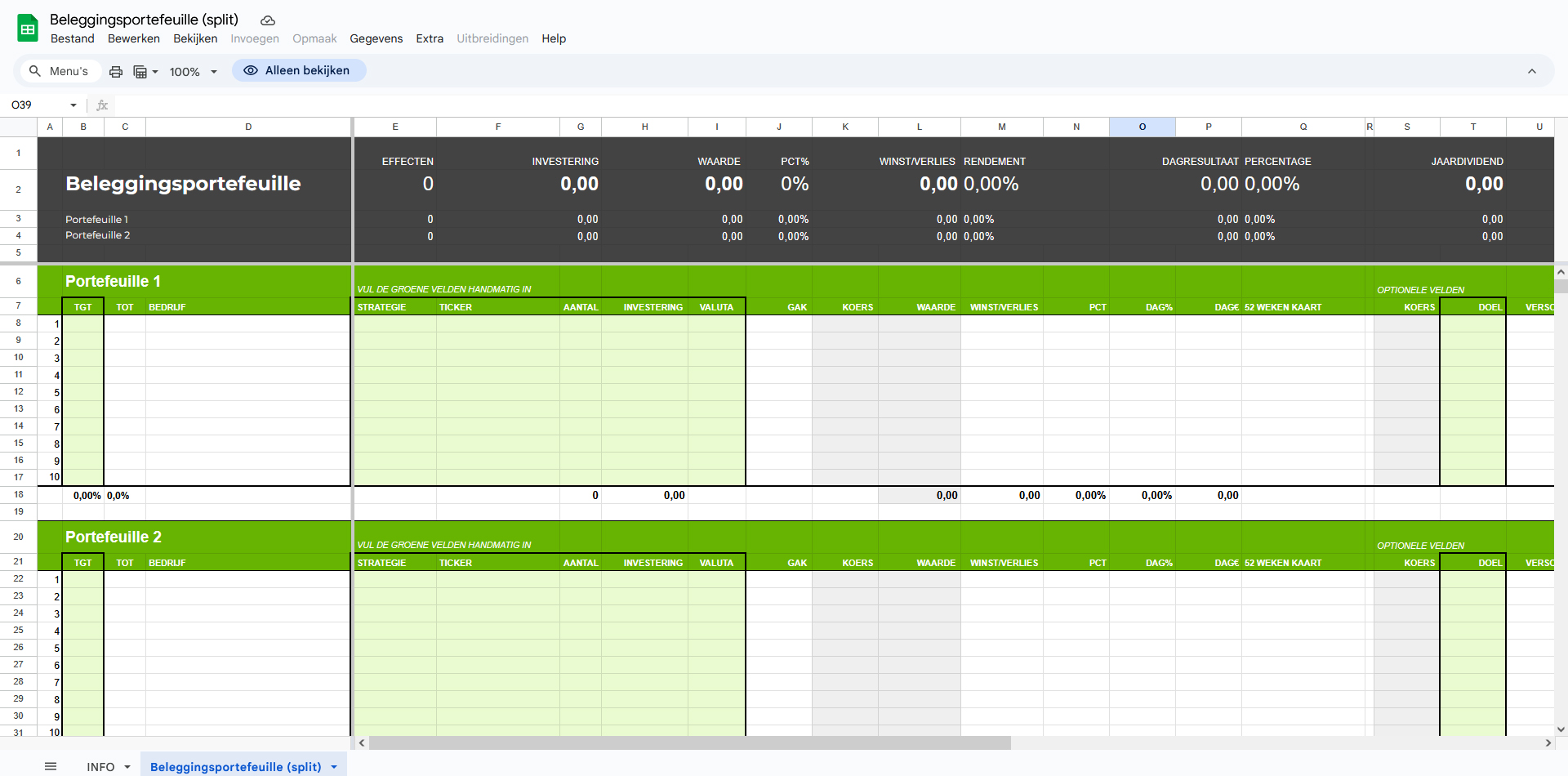The image size is (1568, 776).
Task: Click VUL DE GROENE VELDEN note in Portefeuille 2
Action: (443, 545)
